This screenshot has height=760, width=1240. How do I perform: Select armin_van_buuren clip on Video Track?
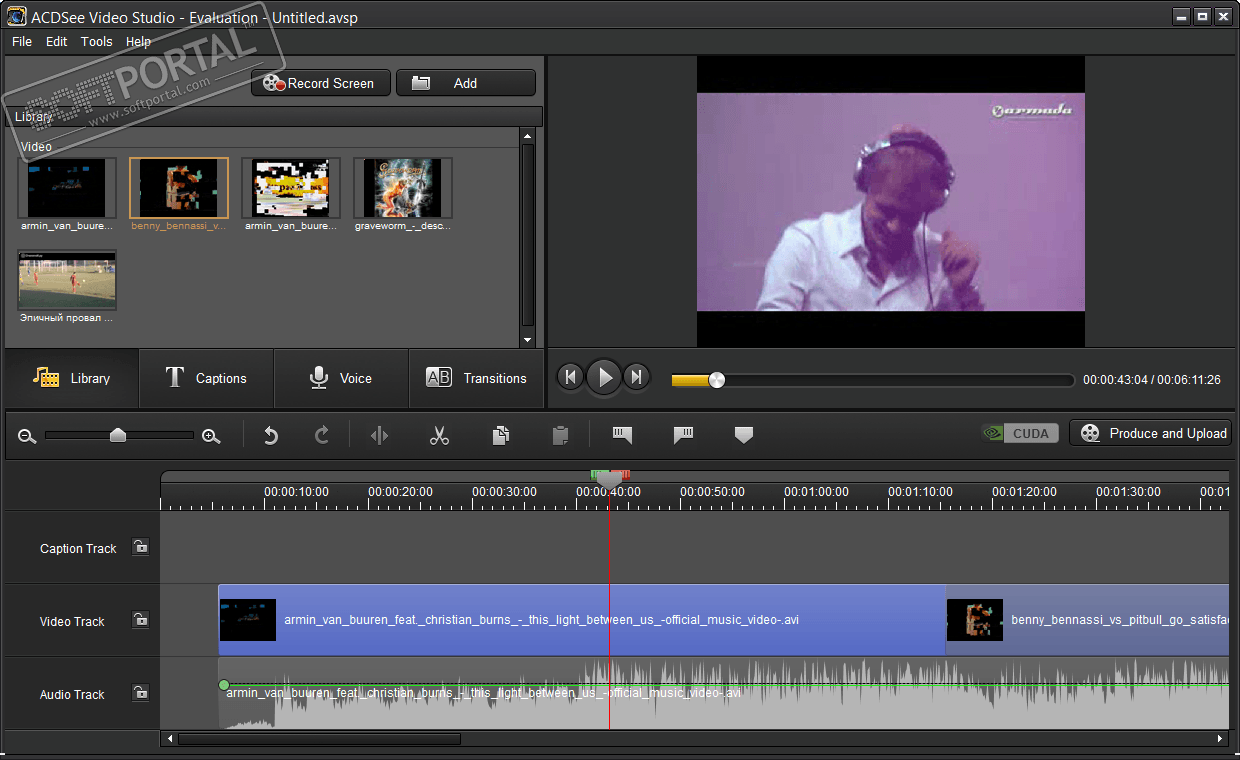click(x=582, y=620)
